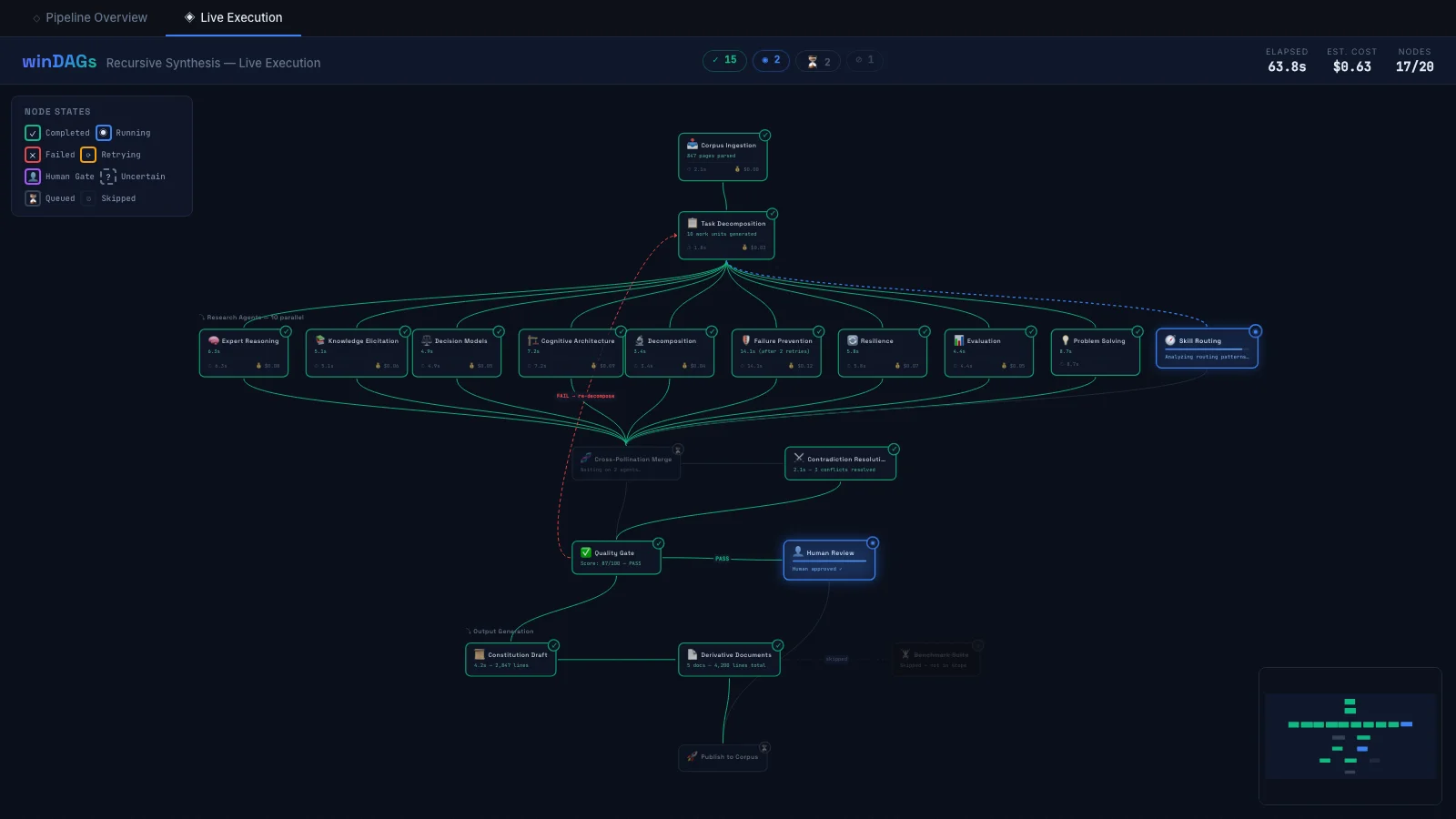Image resolution: width=1456 pixels, height=819 pixels.
Task: Click the 'skipped' edge label
Action: tap(836, 659)
